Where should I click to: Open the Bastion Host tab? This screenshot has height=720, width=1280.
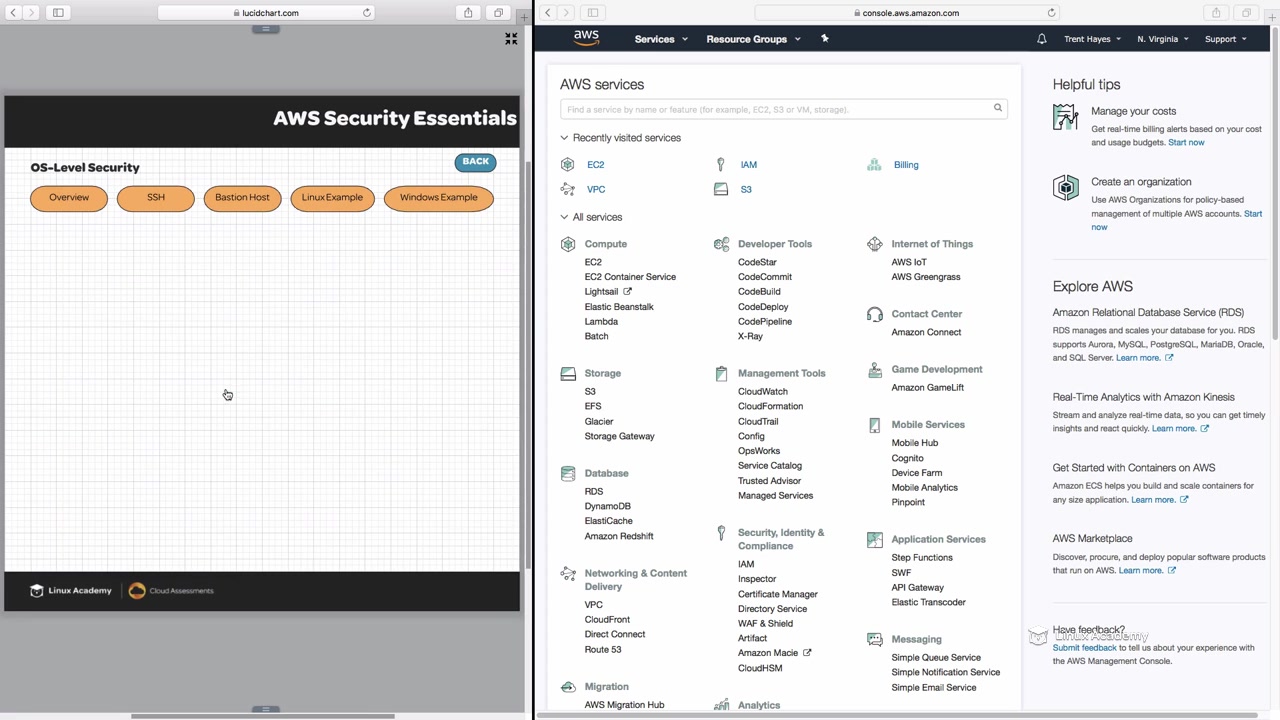pos(242,198)
